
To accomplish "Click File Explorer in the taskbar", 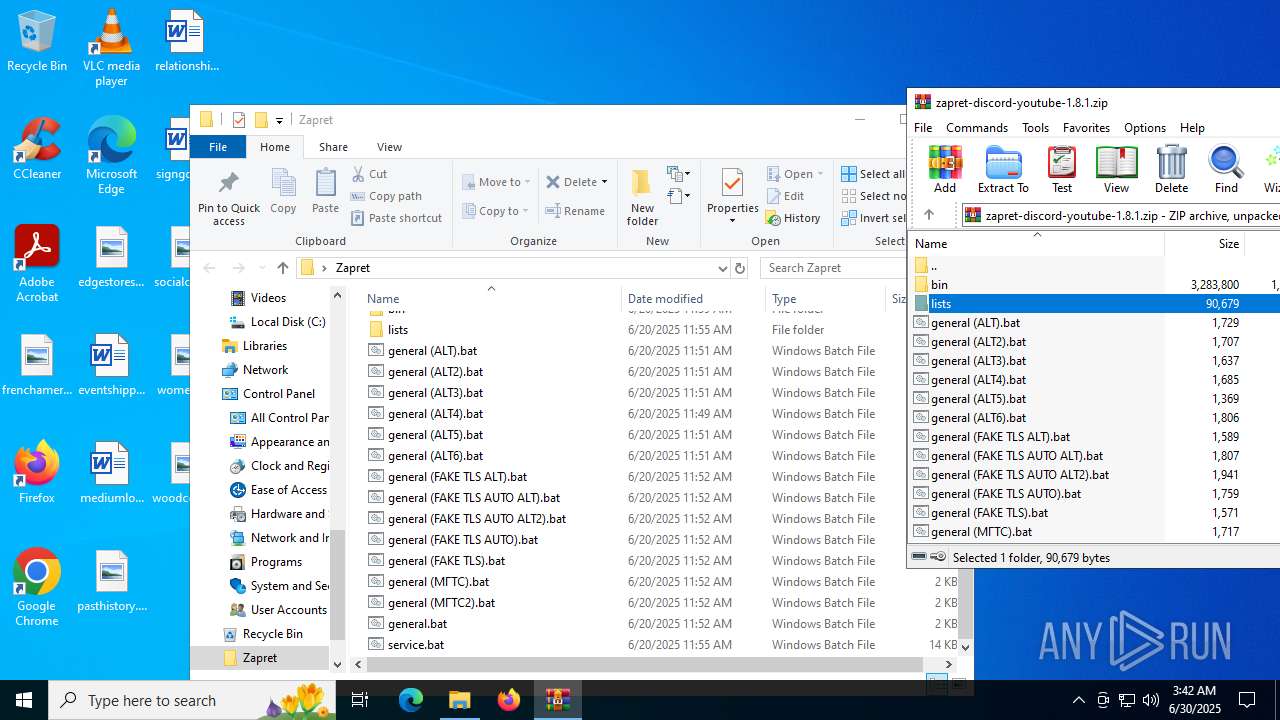I will pos(460,700).
